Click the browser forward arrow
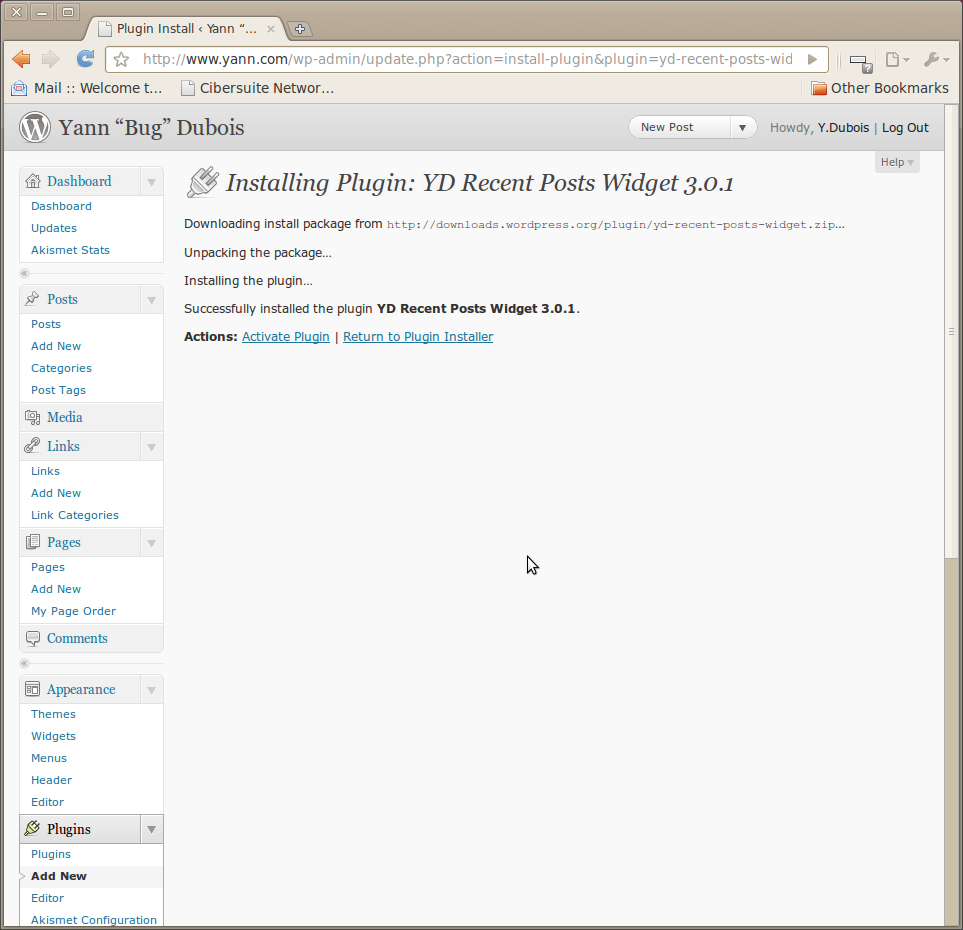The width and height of the screenshot is (963, 930). (50, 59)
